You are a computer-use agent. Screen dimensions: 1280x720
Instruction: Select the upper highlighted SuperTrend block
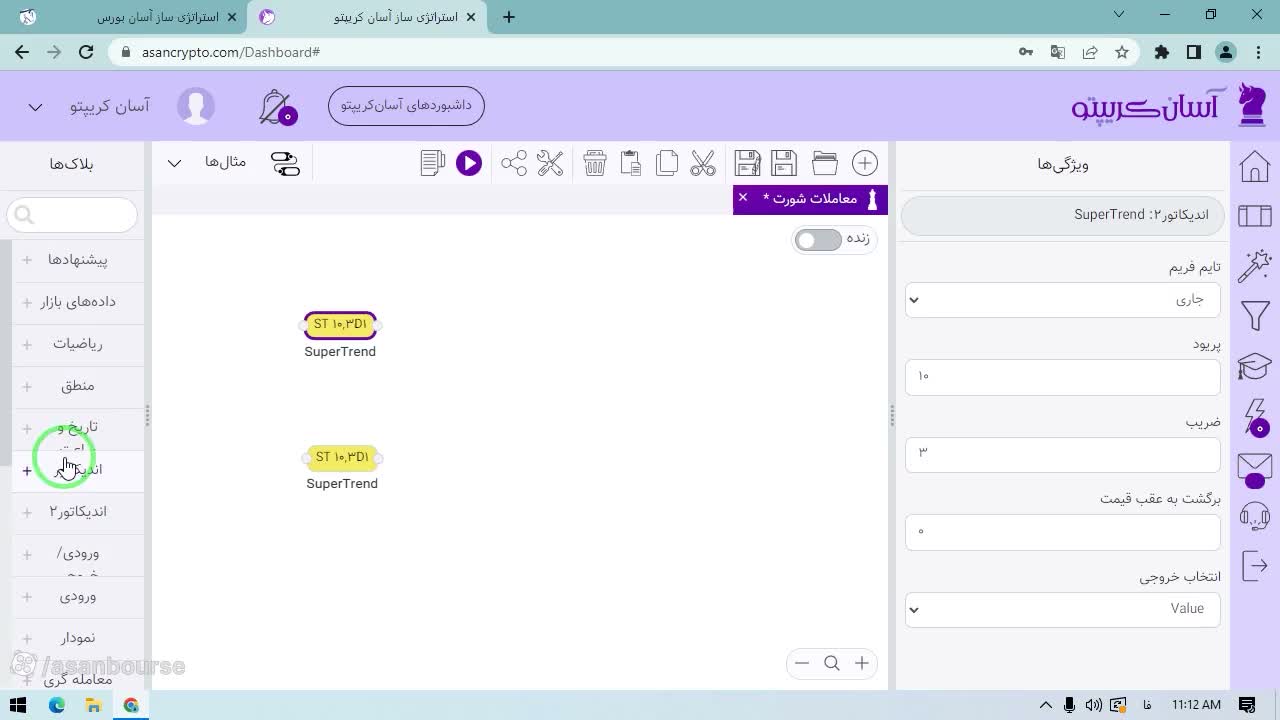[x=340, y=325]
